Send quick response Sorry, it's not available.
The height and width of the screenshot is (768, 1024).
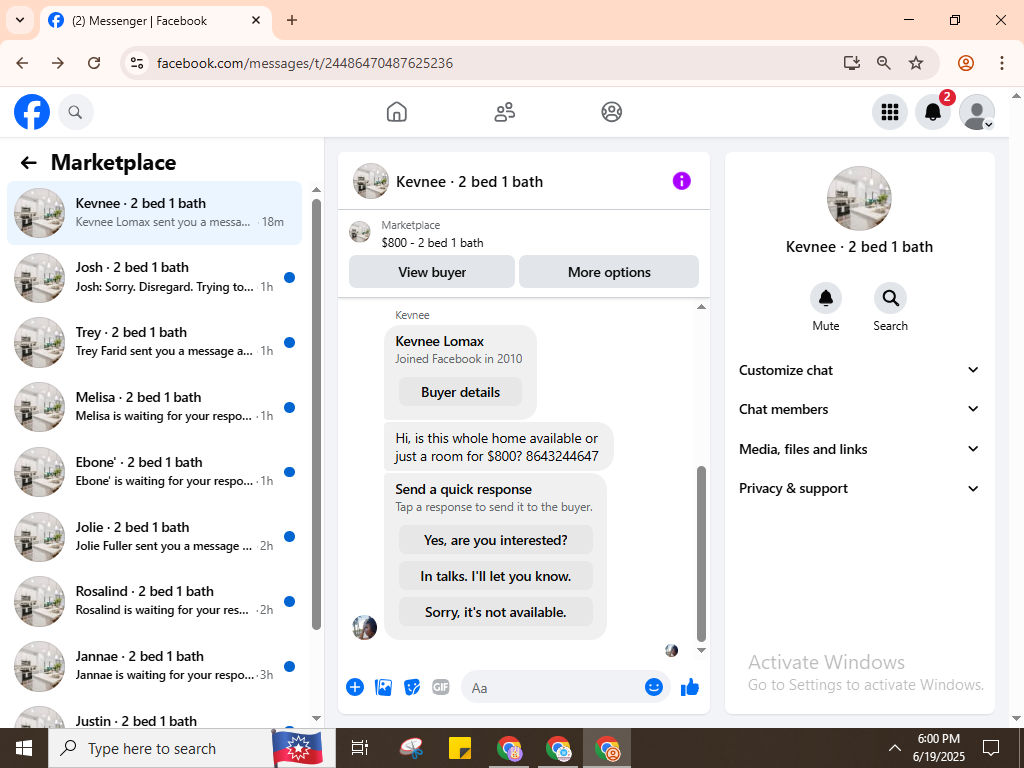[496, 612]
